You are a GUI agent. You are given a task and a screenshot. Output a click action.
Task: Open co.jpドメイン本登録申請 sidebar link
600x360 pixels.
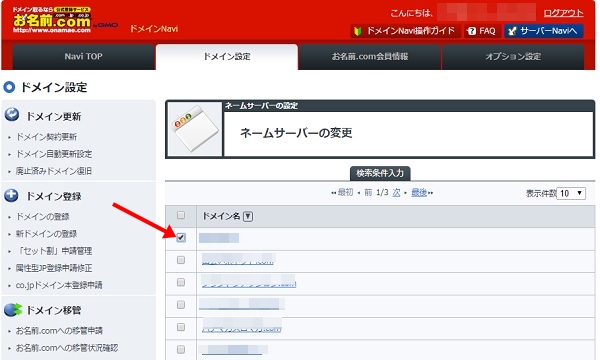coord(59,285)
